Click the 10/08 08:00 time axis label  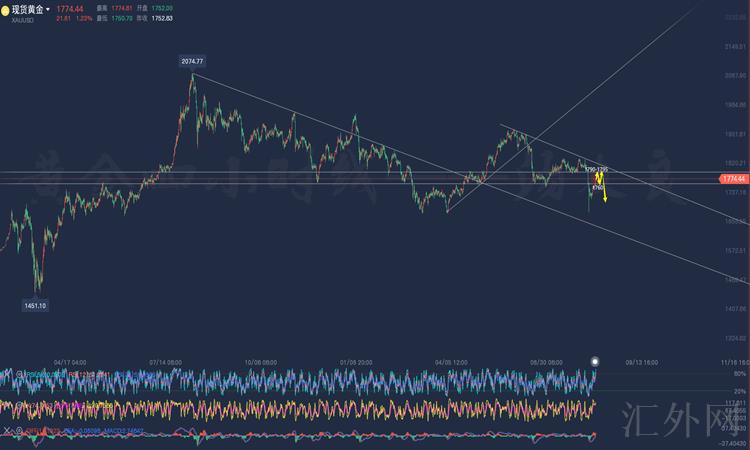(x=261, y=362)
